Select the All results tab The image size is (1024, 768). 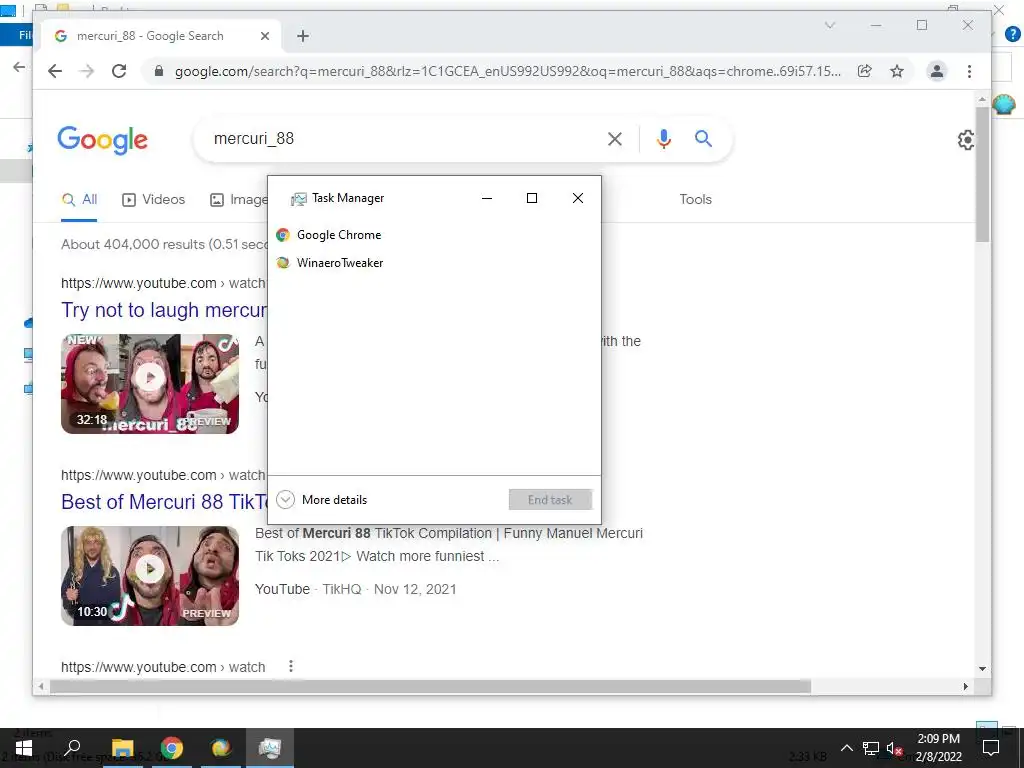(x=80, y=200)
